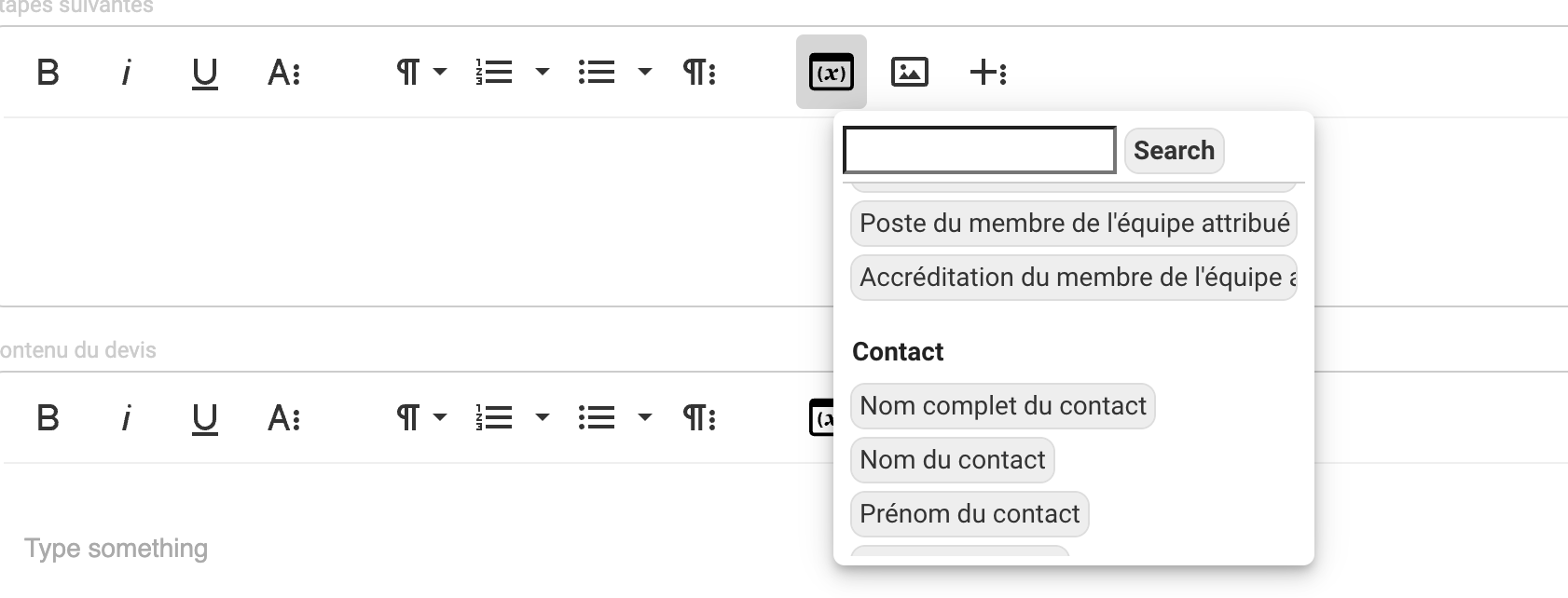
Task: Toggle Underline in the top editor toolbar
Action: coord(204,72)
